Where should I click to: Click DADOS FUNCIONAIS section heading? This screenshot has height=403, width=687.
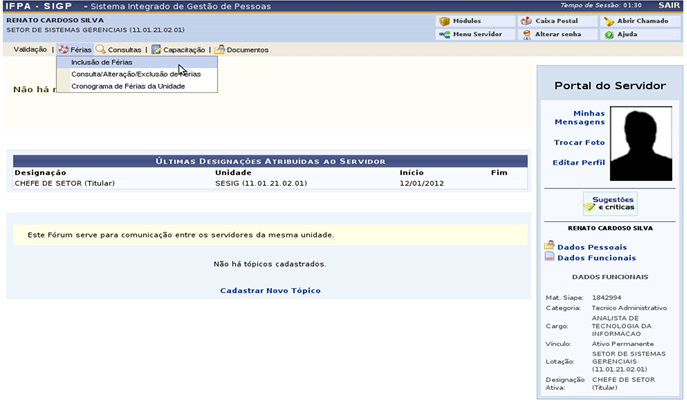click(x=610, y=277)
